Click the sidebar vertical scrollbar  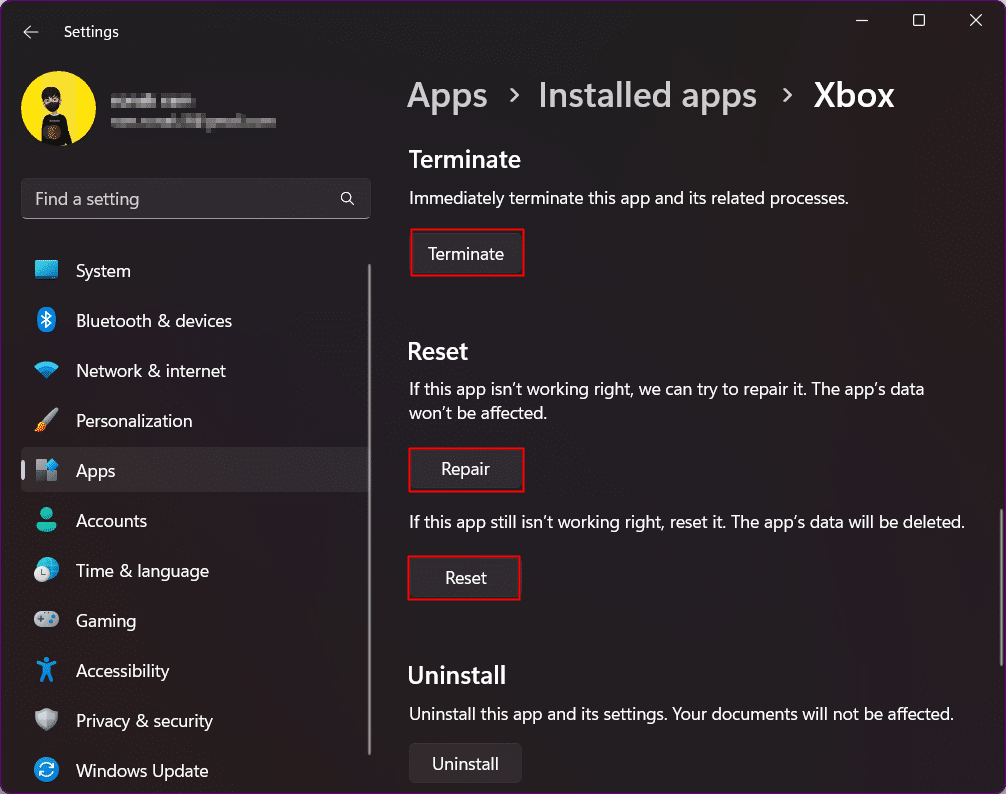370,509
